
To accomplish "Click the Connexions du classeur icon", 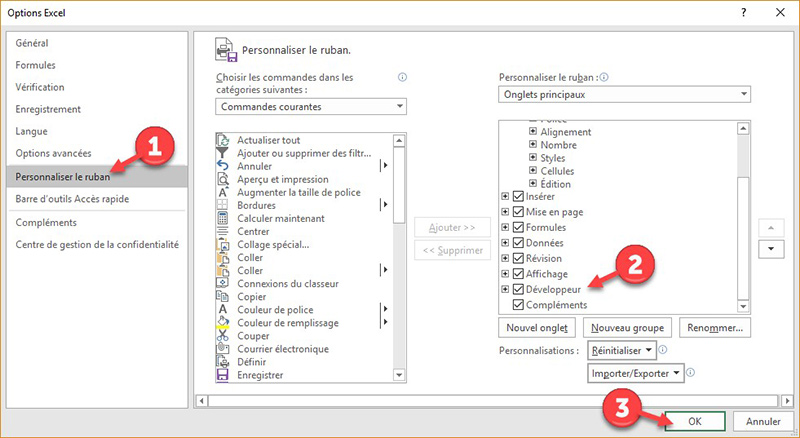I will click(223, 283).
